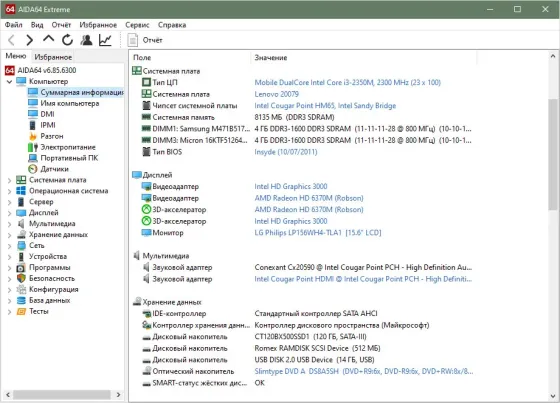Select the SMART-статус жёстких дисков row
Screen dimensions: 560x403
tap(304, 383)
